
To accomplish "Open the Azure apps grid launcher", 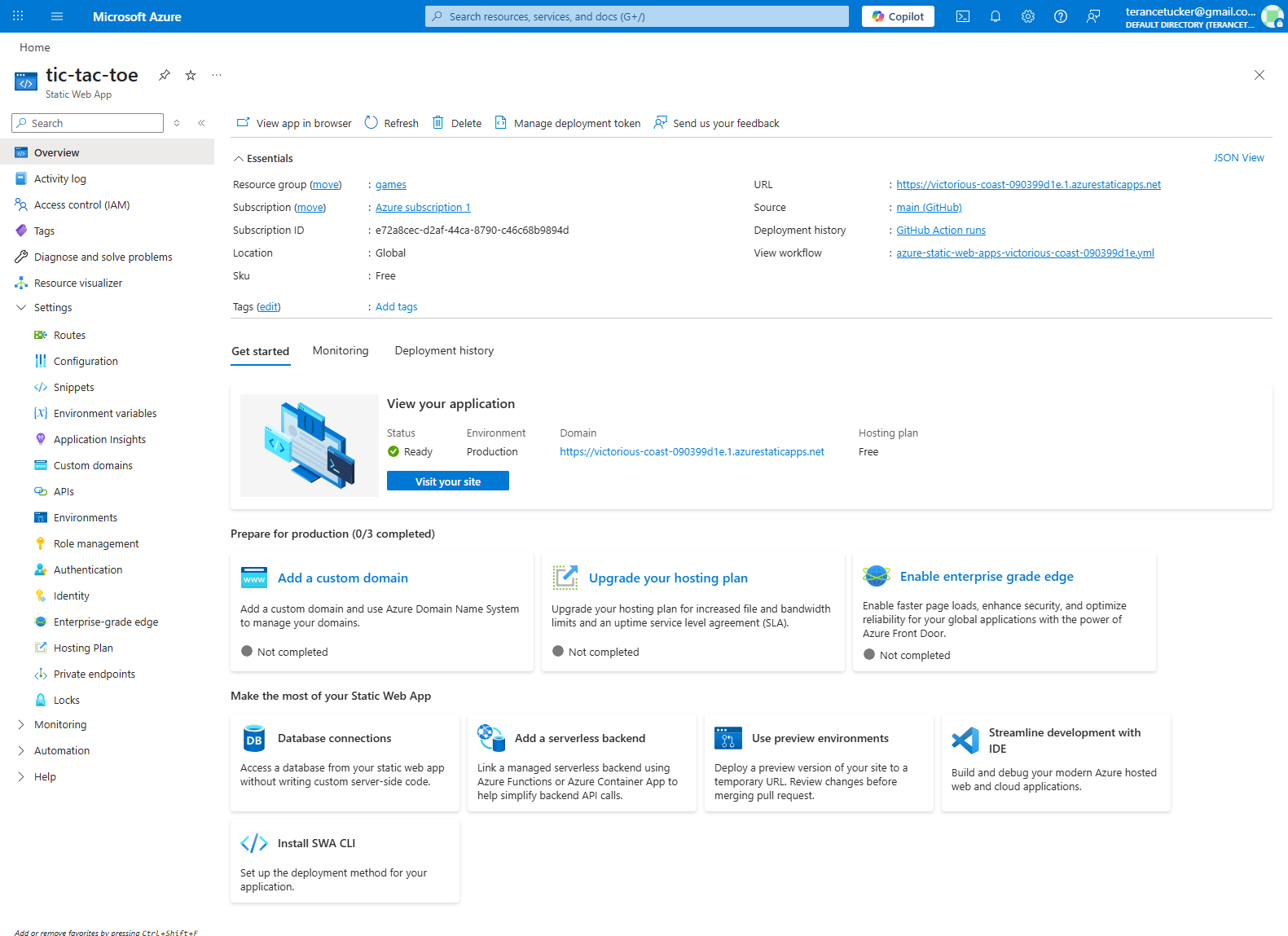I will click(18, 16).
